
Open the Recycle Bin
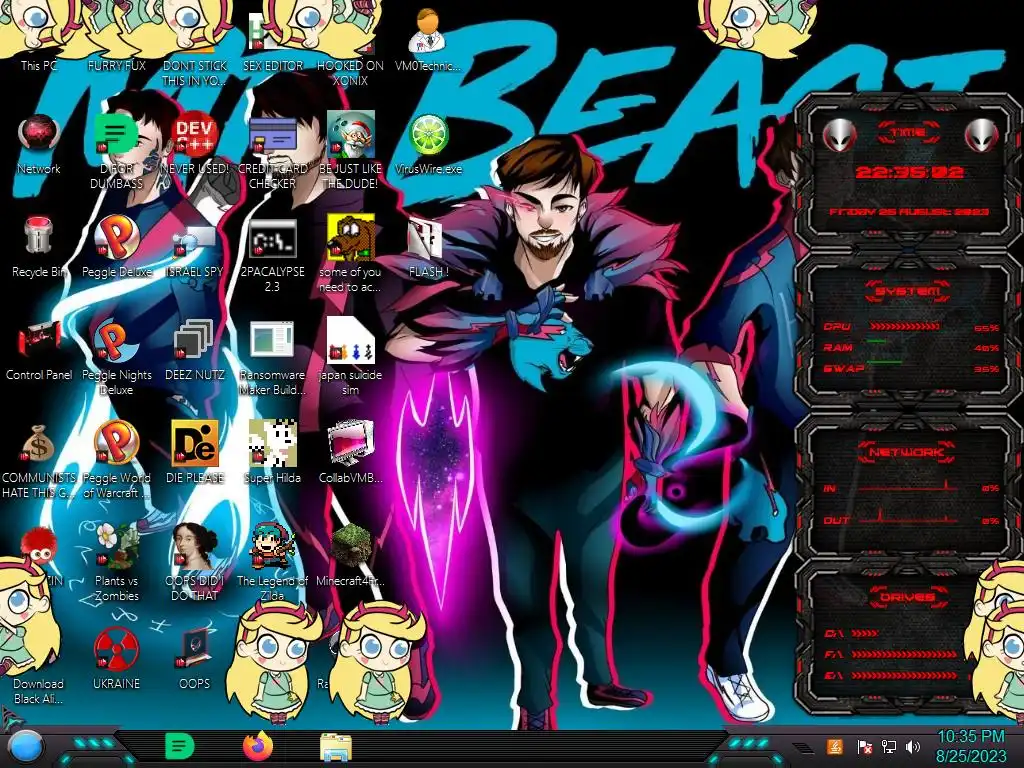(39, 247)
